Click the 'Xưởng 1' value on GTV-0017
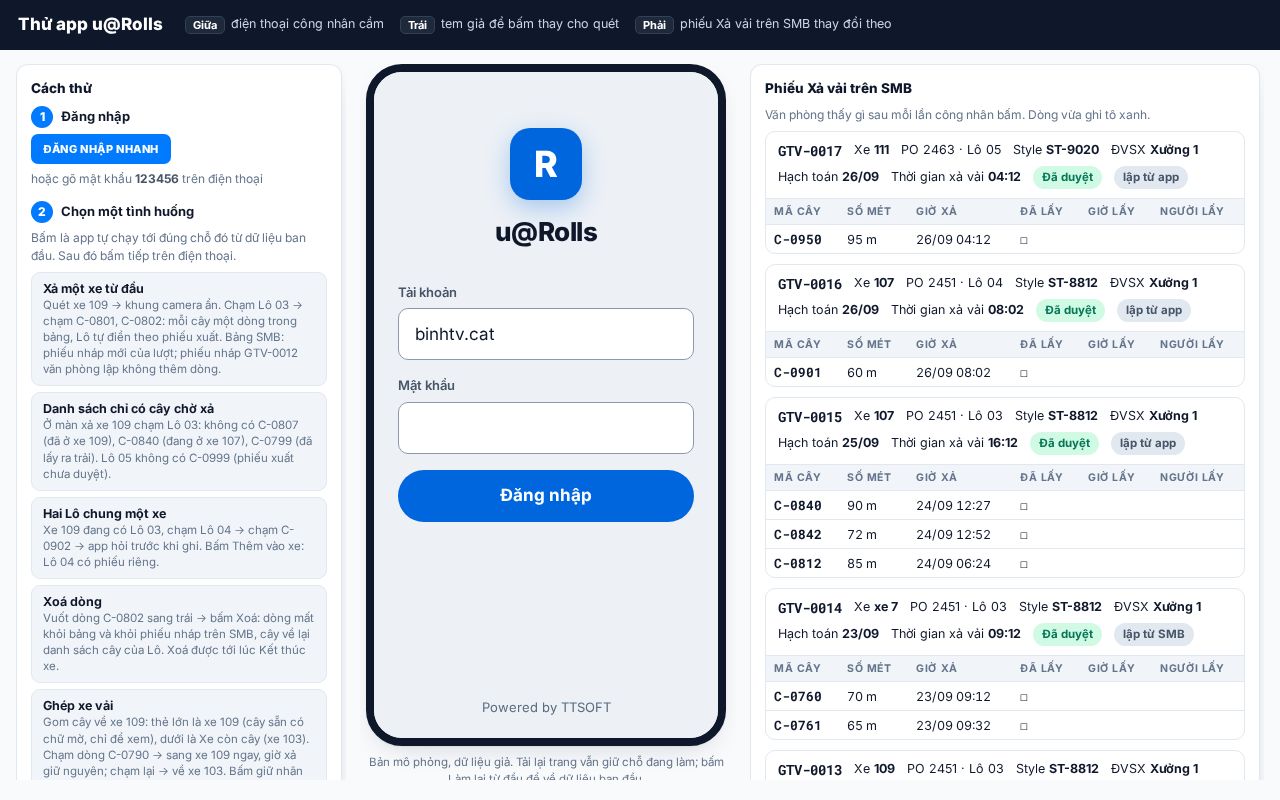 click(x=1174, y=150)
